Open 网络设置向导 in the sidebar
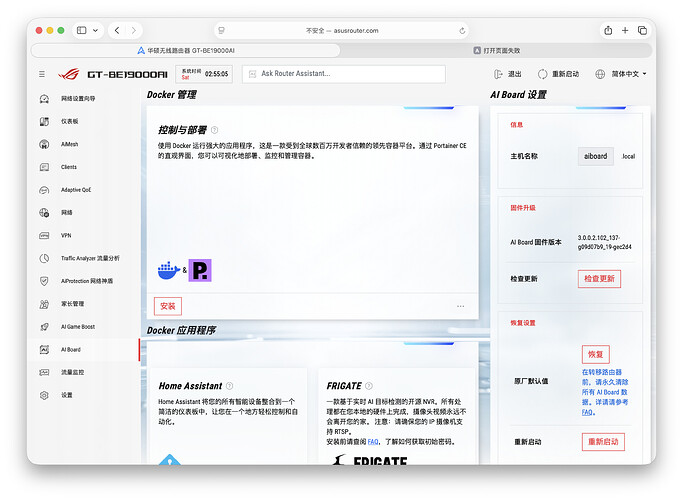 click(78, 99)
